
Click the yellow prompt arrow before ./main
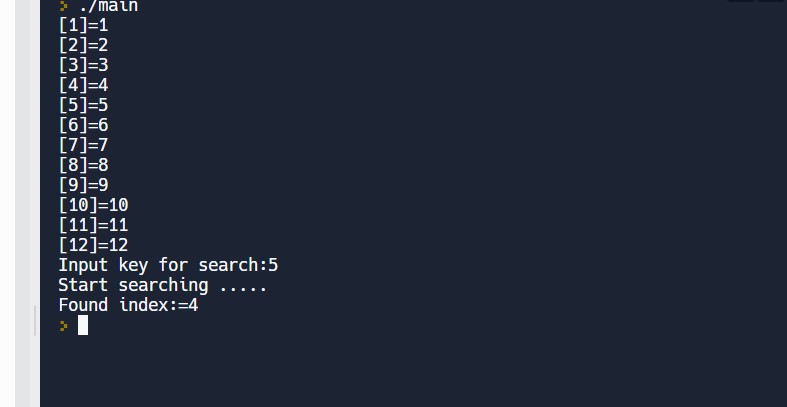tap(63, 6)
